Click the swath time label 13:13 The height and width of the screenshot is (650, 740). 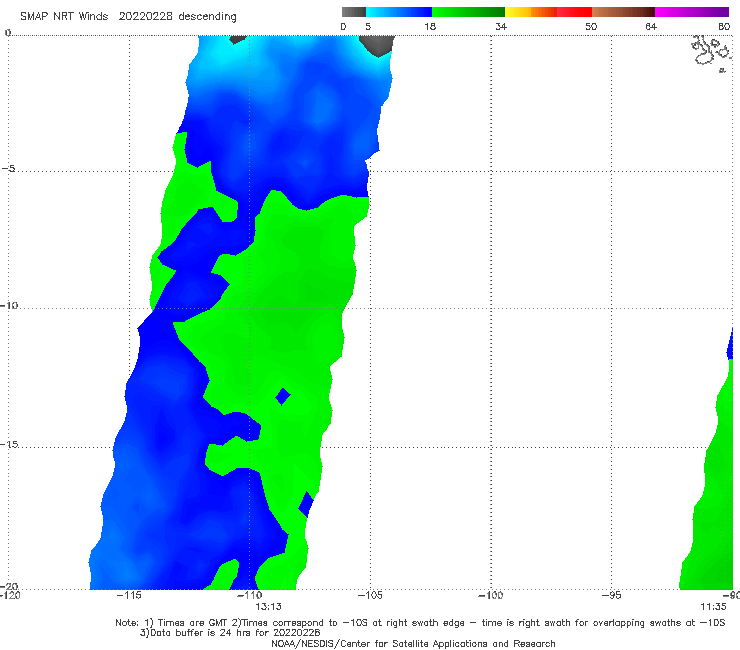tap(269, 607)
